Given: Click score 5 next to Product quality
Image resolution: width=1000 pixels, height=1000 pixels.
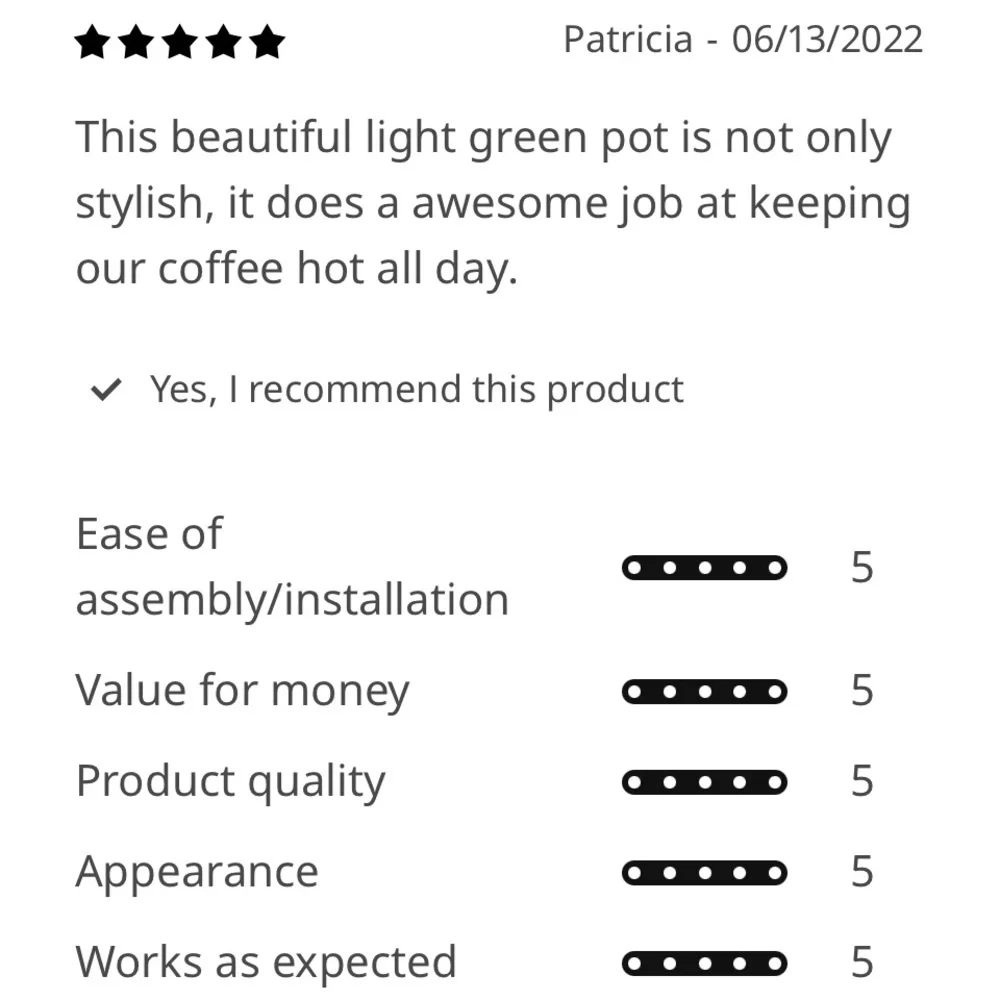Looking at the screenshot, I should [862, 782].
